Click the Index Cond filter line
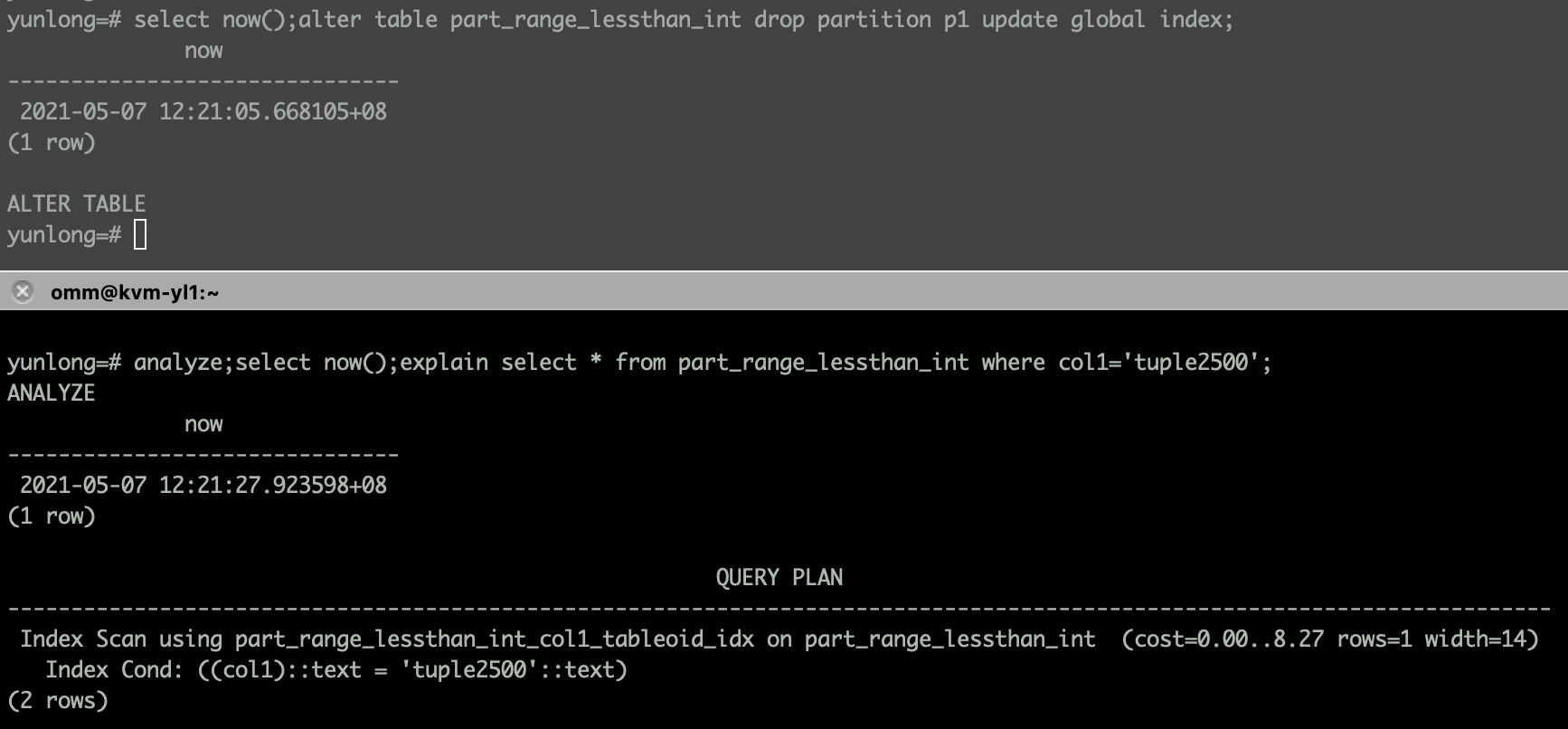The image size is (1568, 729). point(336,670)
